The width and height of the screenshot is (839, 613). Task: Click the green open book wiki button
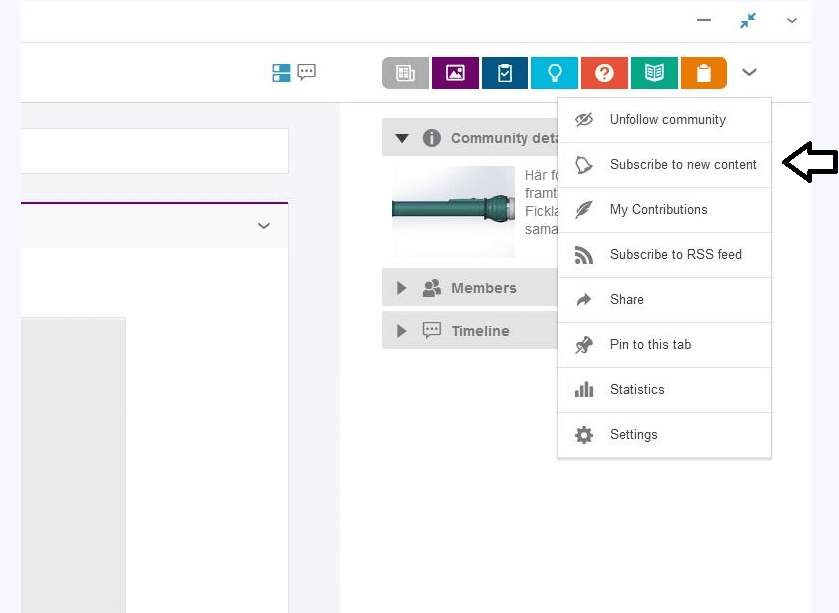[654, 73]
